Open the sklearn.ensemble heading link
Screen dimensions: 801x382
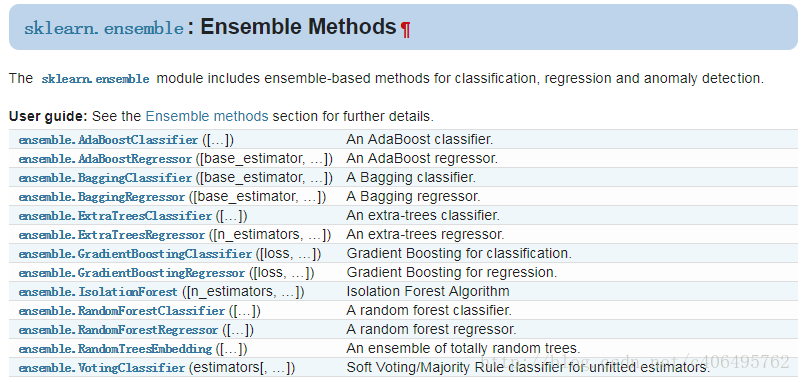tap(104, 28)
